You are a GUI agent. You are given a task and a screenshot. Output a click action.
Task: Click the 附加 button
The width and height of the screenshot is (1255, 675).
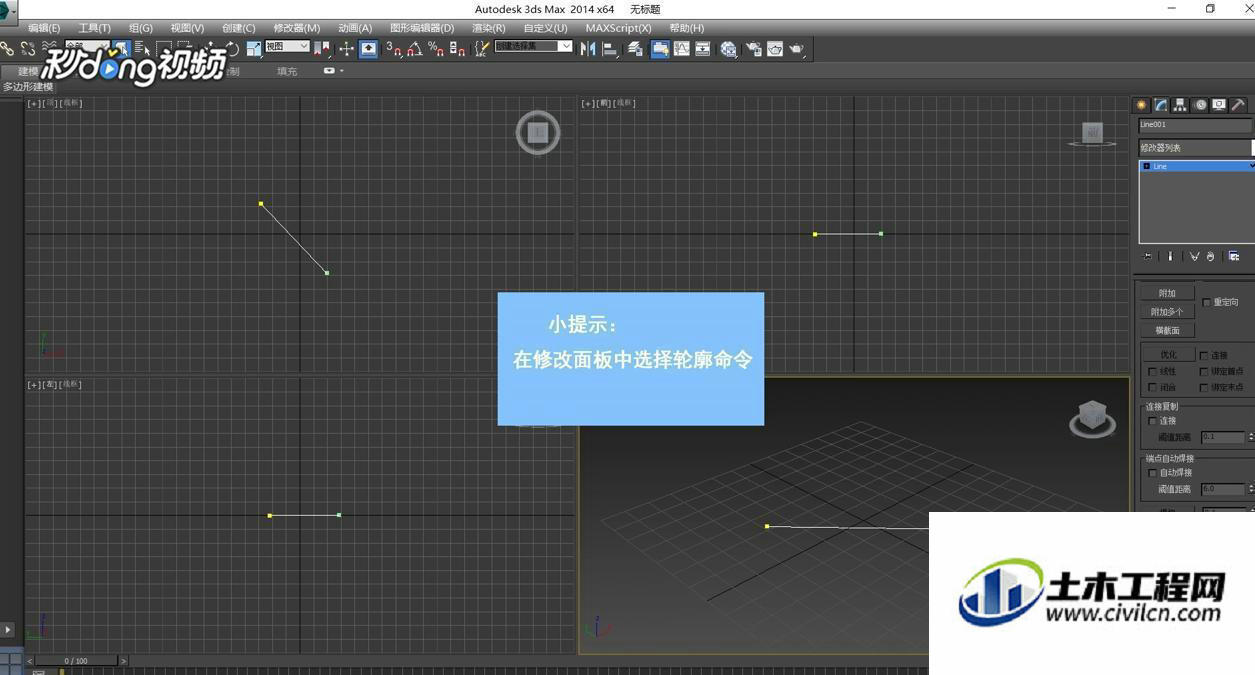point(1167,293)
